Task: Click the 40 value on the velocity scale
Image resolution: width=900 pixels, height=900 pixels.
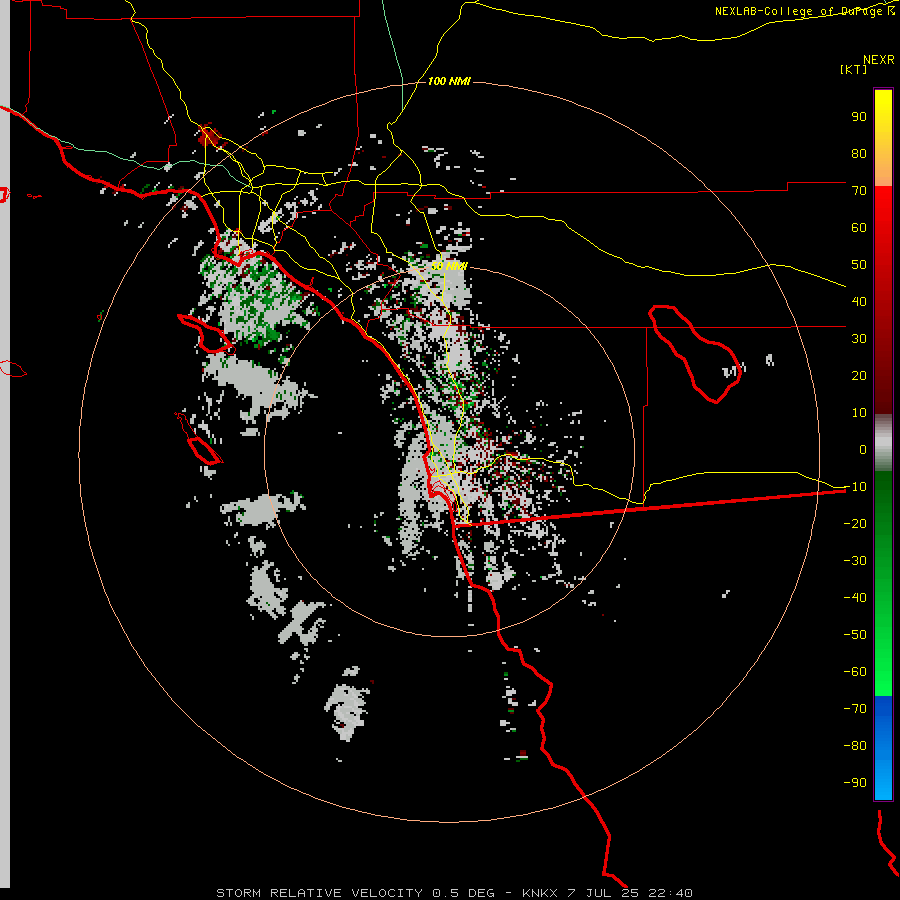Action: pyautogui.click(x=859, y=302)
